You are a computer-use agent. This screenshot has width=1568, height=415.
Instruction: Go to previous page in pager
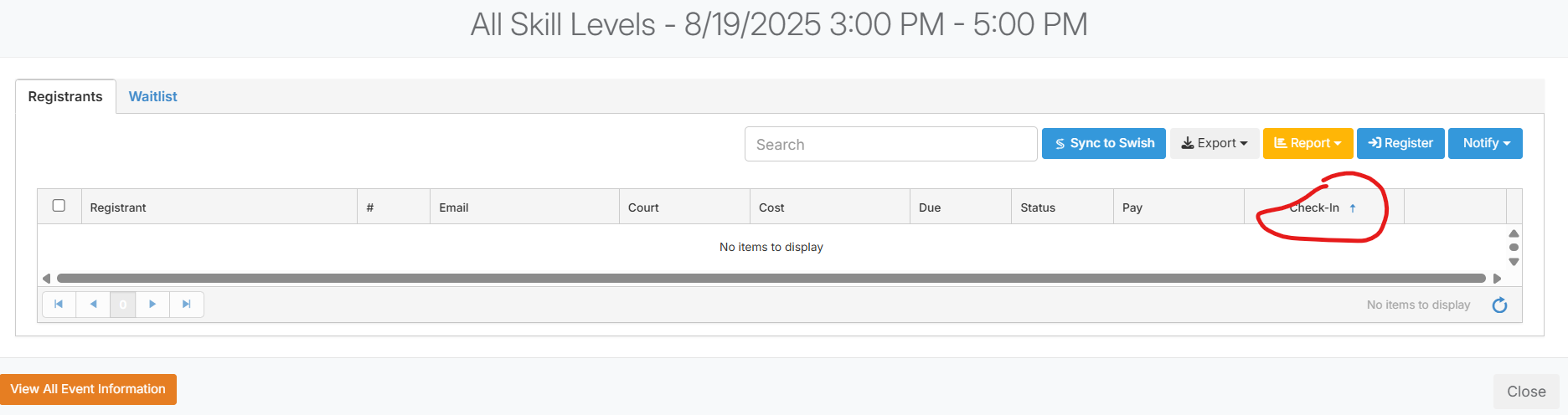(93, 304)
